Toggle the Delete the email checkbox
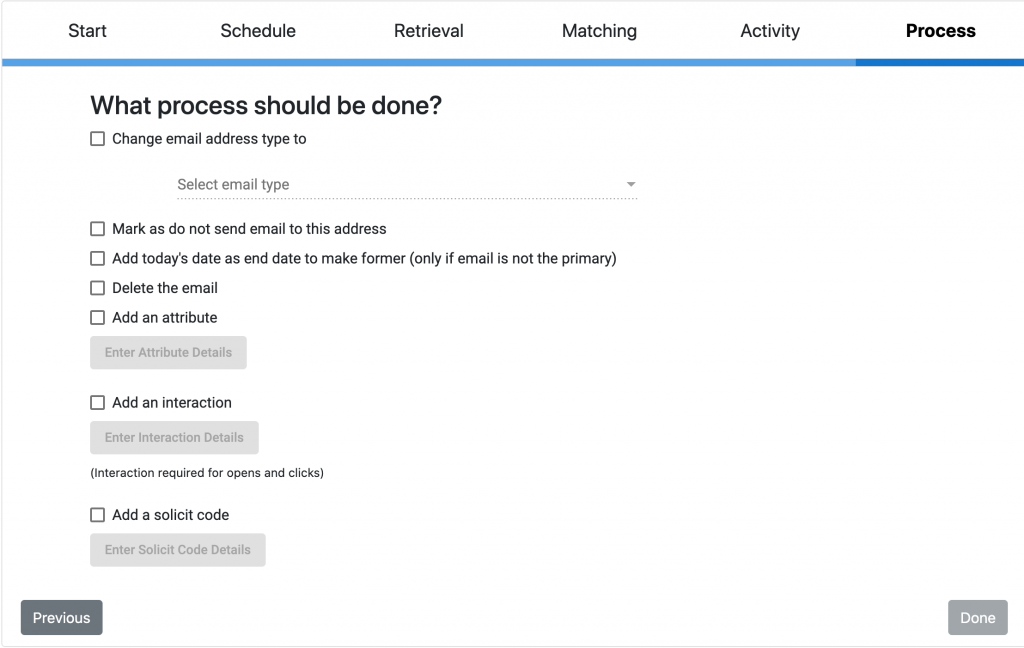The width and height of the screenshot is (1024, 648). pos(97,288)
